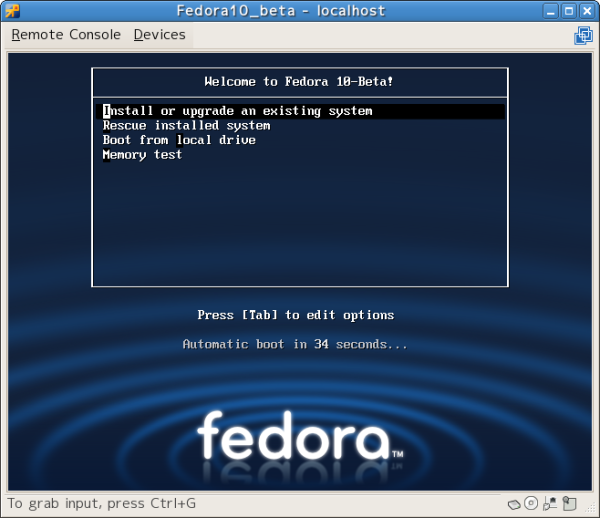Open the Devices menu

pos(160,35)
